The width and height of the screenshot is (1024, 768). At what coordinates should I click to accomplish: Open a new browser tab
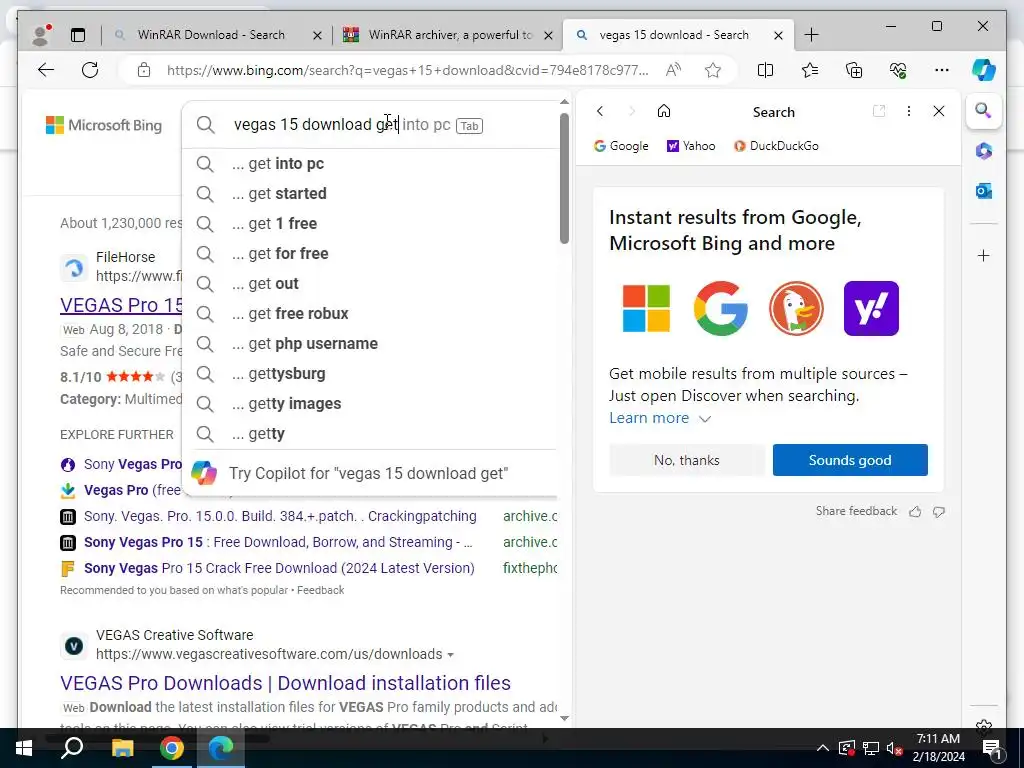point(811,35)
